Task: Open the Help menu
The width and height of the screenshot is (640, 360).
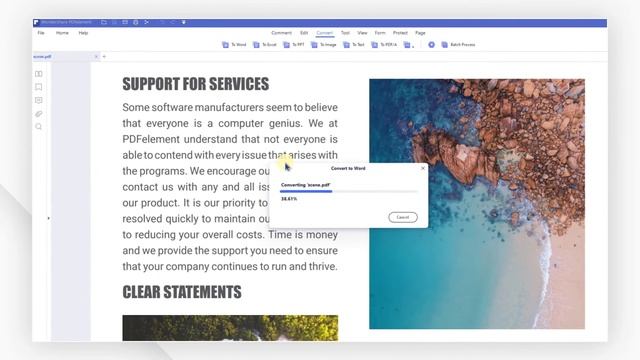Action: tap(83, 33)
